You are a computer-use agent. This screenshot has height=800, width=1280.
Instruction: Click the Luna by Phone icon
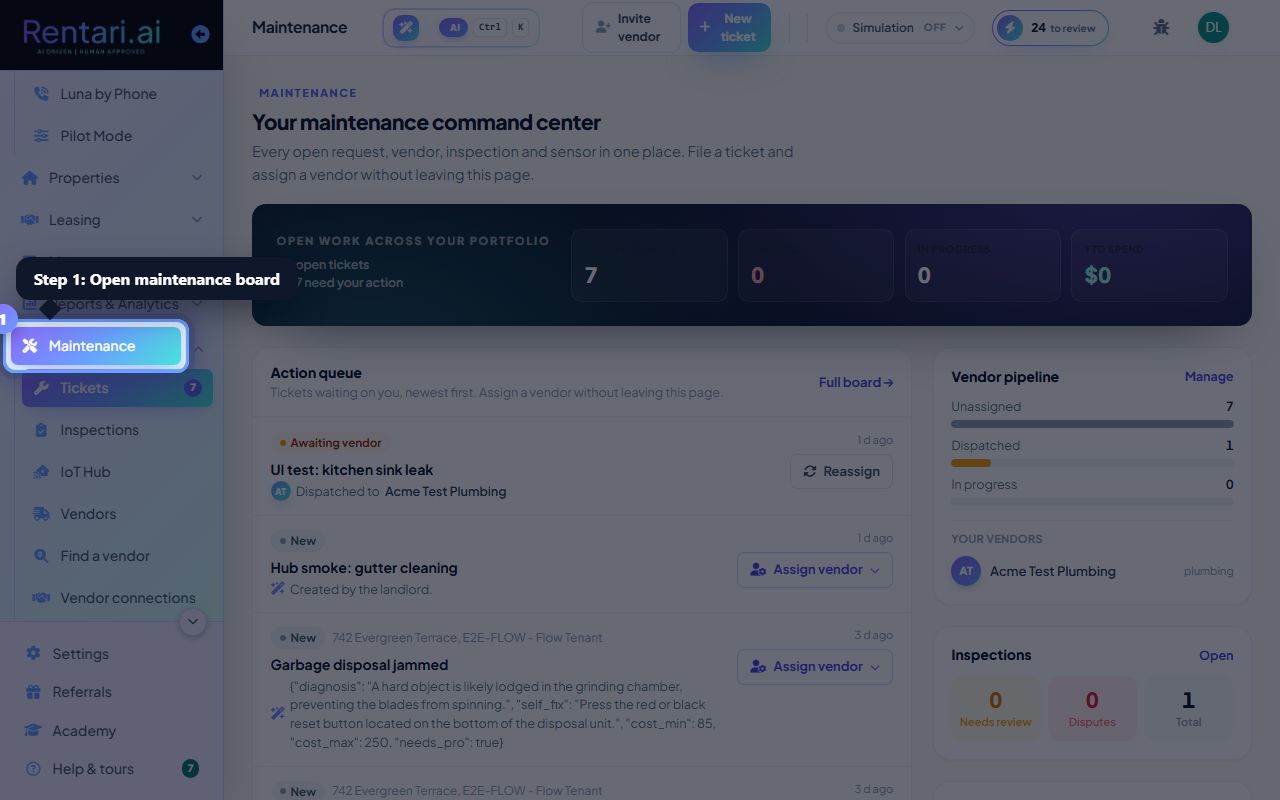pyautogui.click(x=41, y=94)
